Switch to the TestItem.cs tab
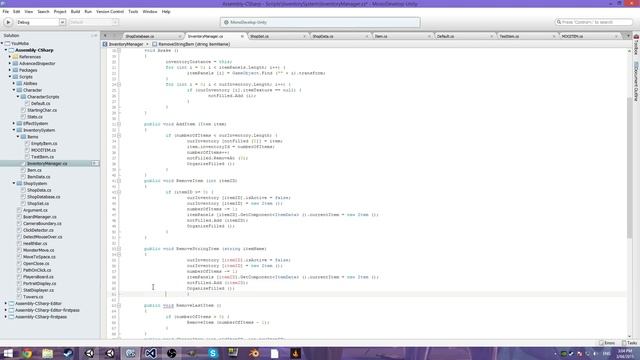The image size is (640, 360). coord(509,36)
